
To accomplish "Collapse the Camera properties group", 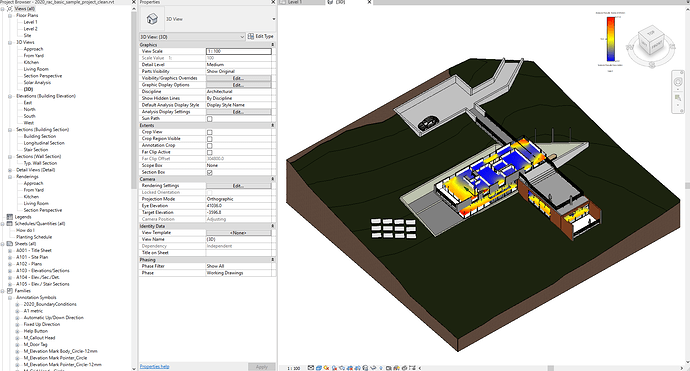I will coord(272,179).
